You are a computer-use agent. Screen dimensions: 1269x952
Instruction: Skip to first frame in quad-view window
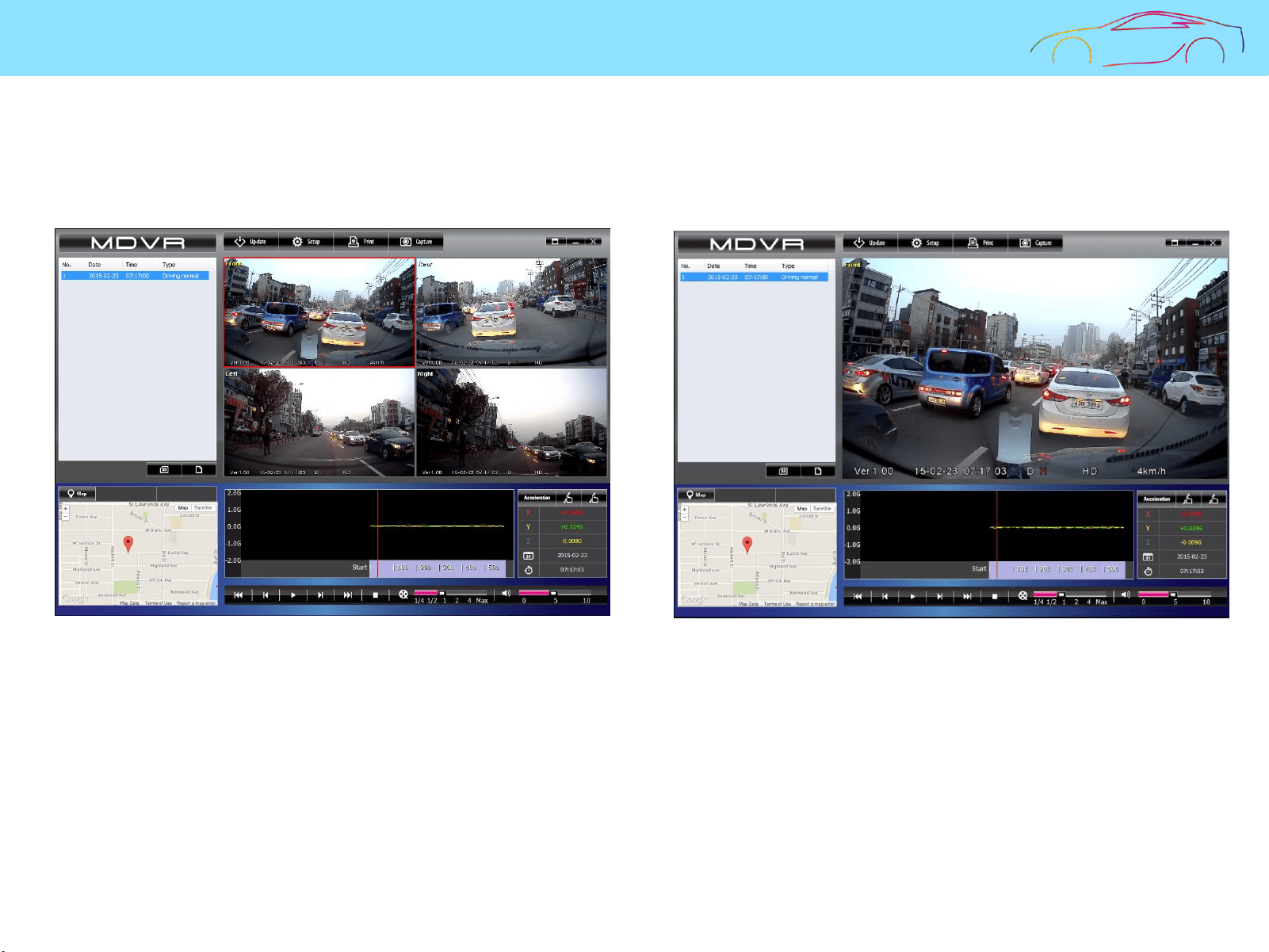click(238, 595)
